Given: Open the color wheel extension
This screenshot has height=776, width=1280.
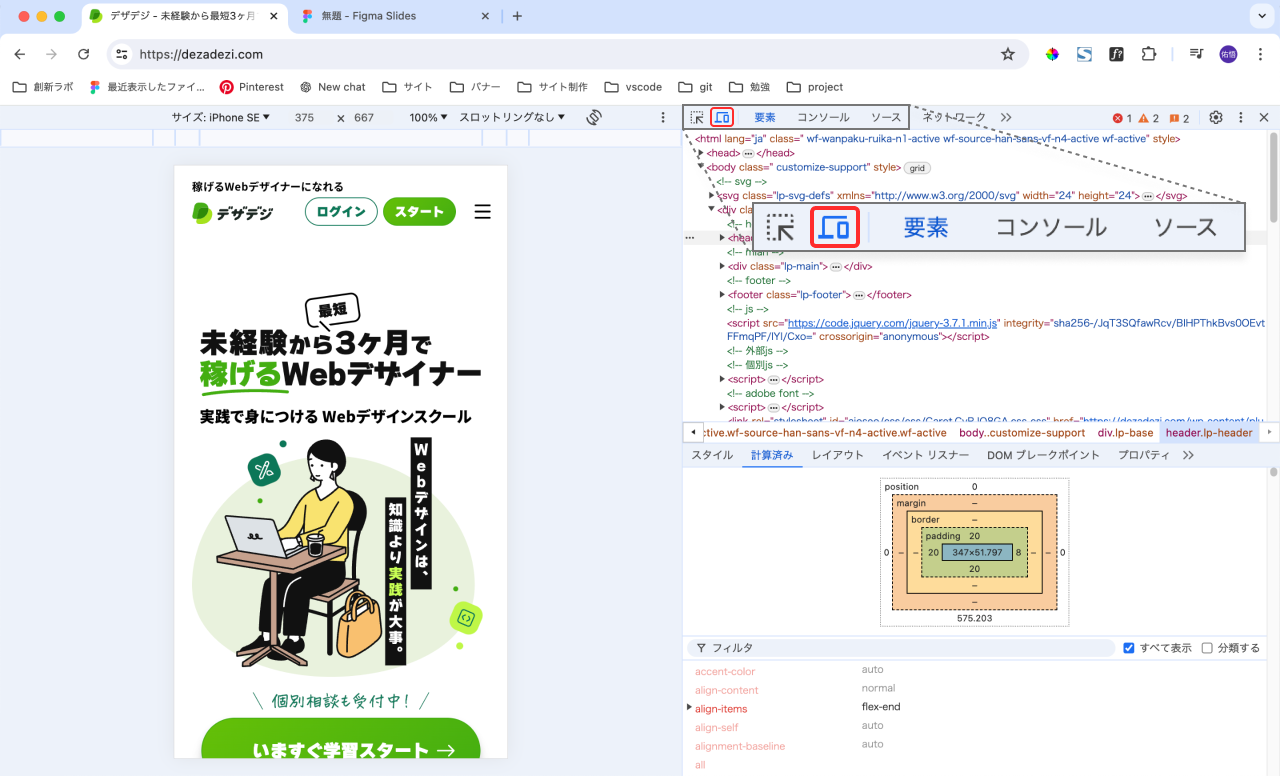Looking at the screenshot, I should point(1052,54).
